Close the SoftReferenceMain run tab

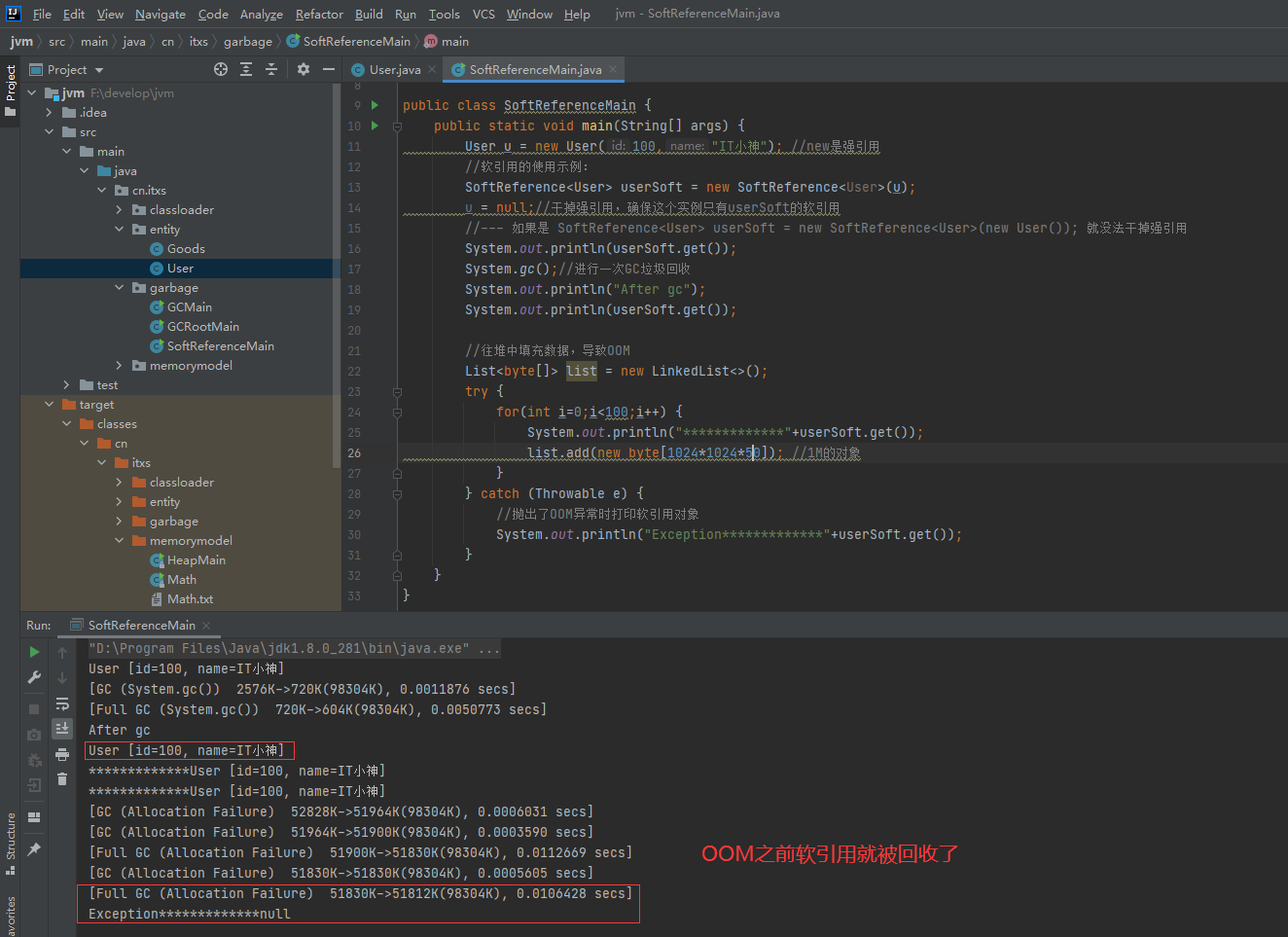coord(206,626)
